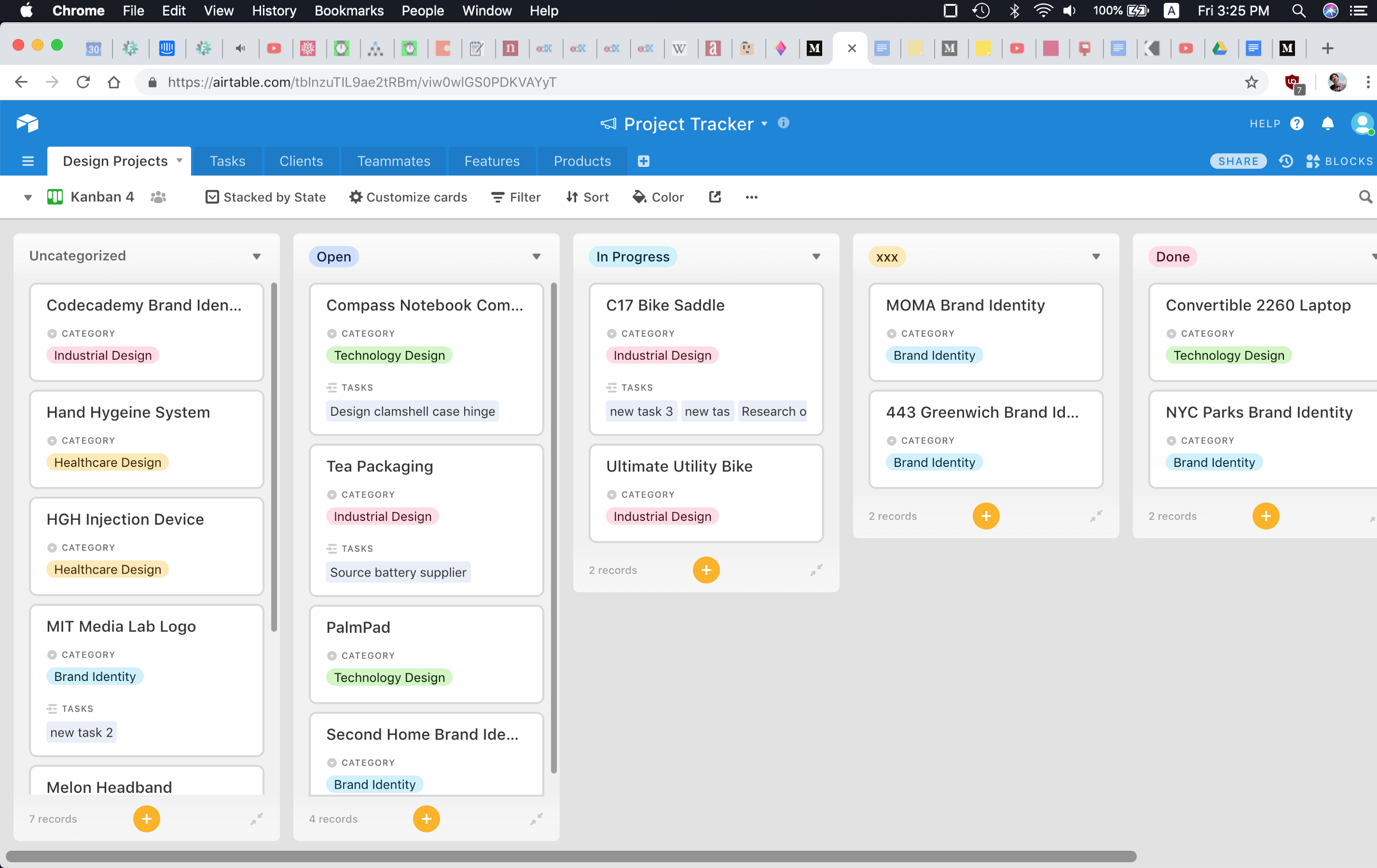Viewport: 1377px width, 868px height.
Task: Open the notifications bell
Action: point(1327,124)
